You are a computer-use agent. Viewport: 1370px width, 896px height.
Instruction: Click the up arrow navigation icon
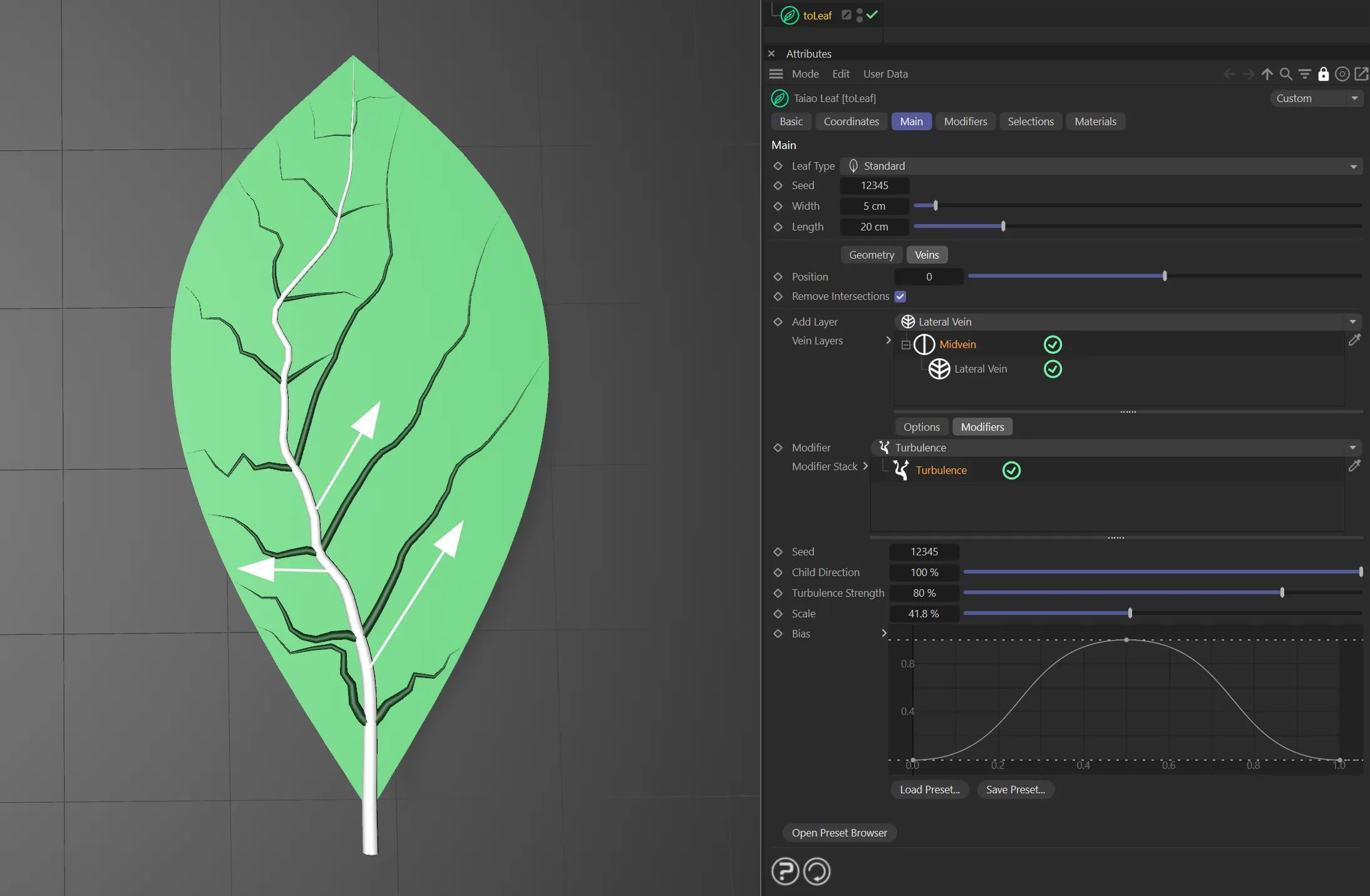(1267, 74)
